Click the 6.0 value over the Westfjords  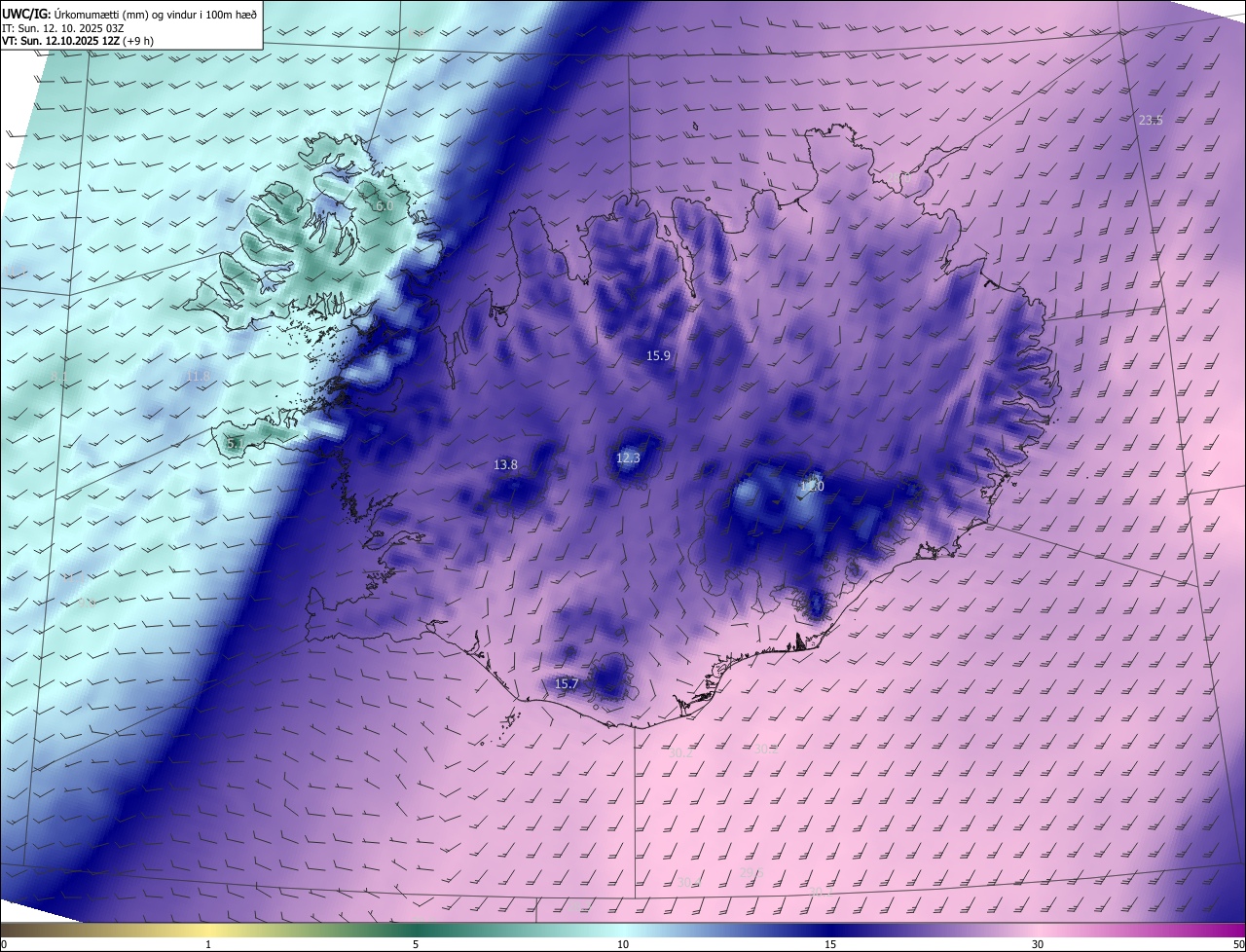[x=385, y=206]
